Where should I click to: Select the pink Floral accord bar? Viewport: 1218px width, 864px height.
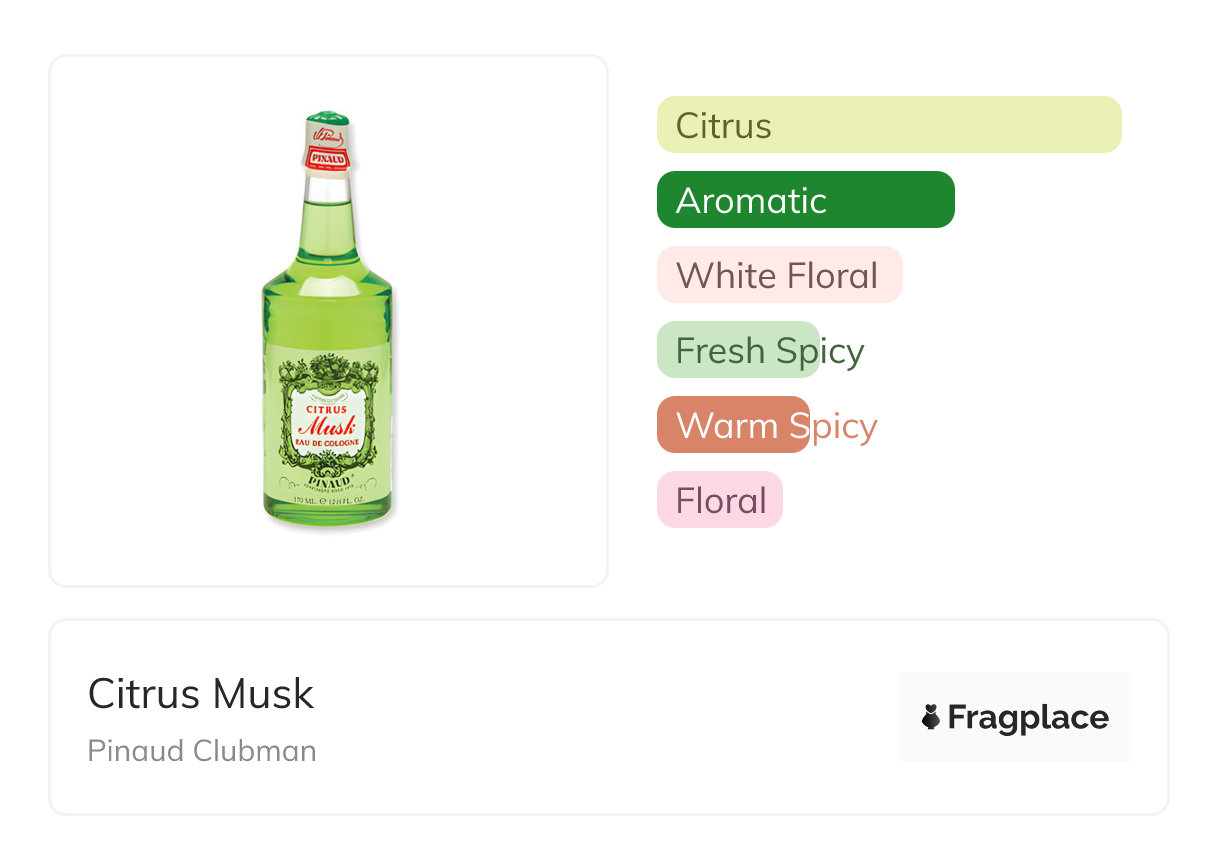(x=719, y=500)
